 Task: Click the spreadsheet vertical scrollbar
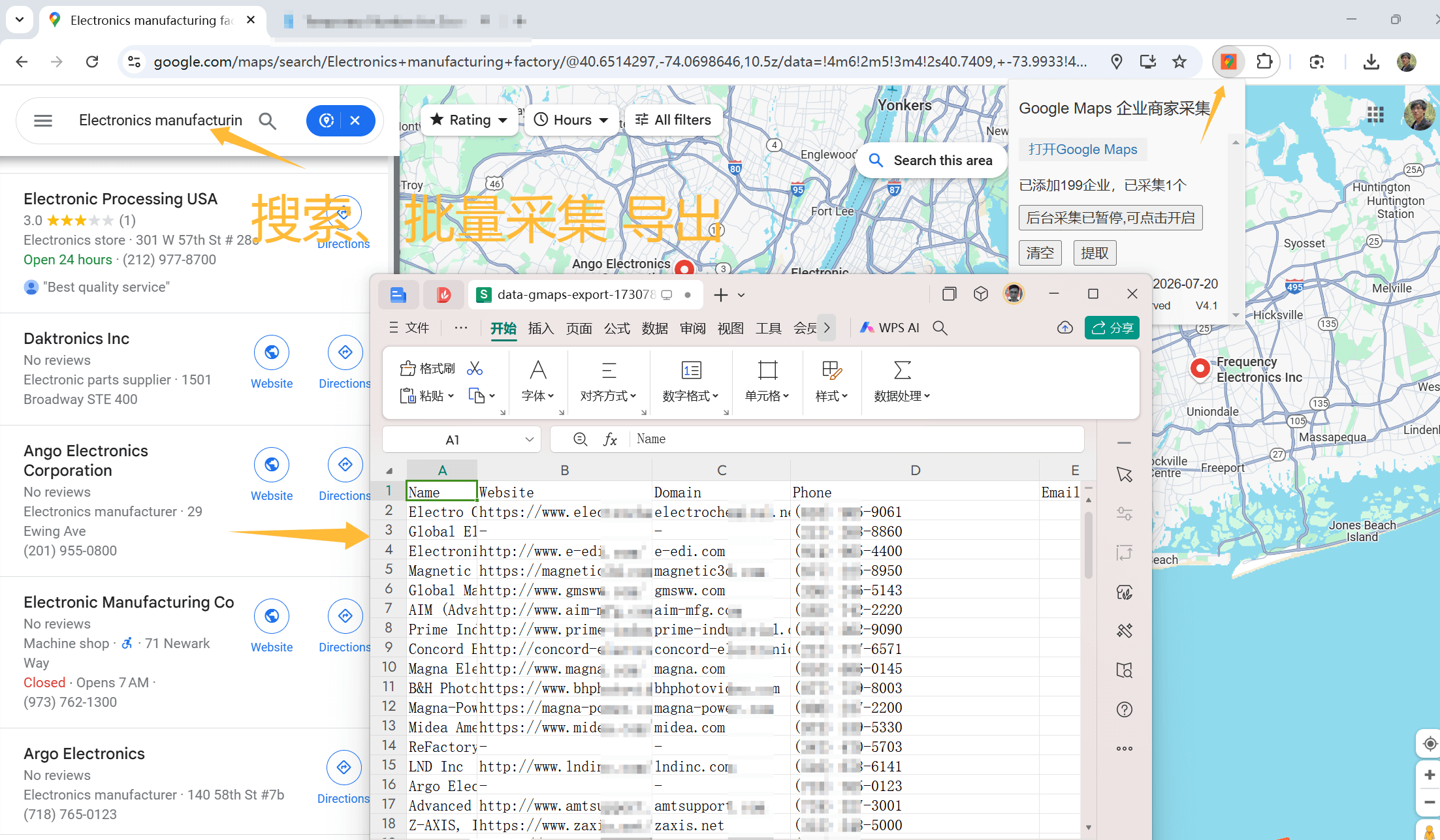[1089, 545]
